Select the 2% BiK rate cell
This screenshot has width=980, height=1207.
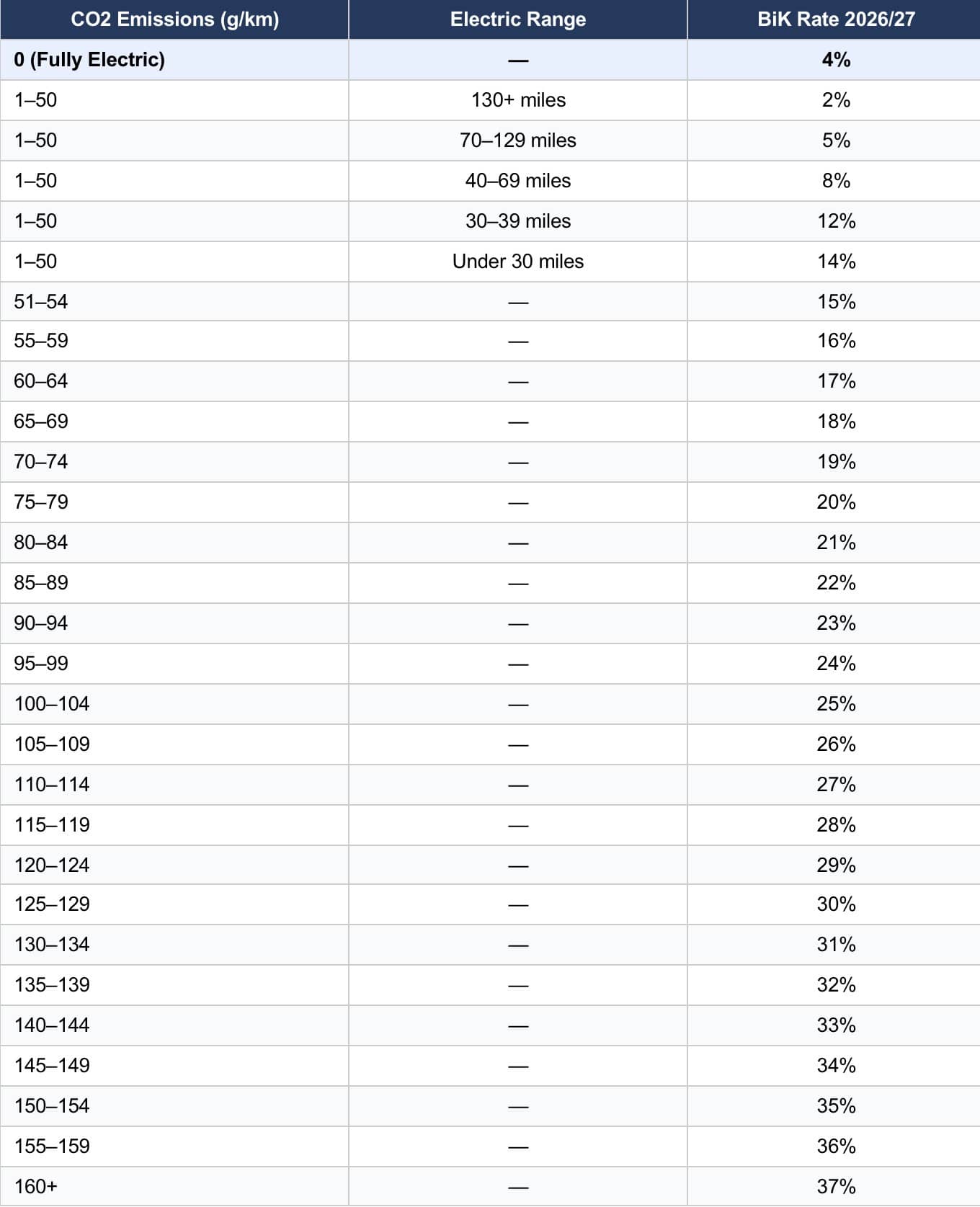836,100
